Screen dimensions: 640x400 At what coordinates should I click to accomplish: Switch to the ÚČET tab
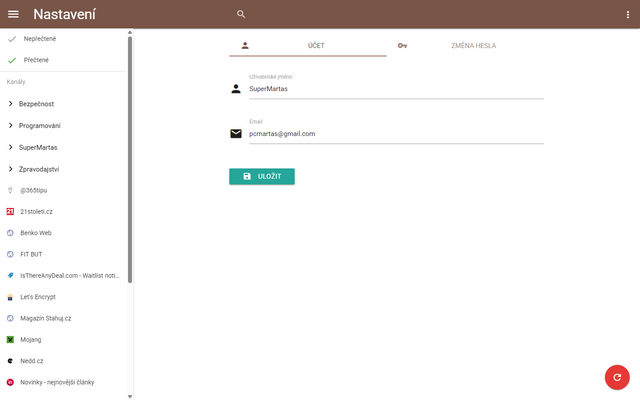click(308, 46)
